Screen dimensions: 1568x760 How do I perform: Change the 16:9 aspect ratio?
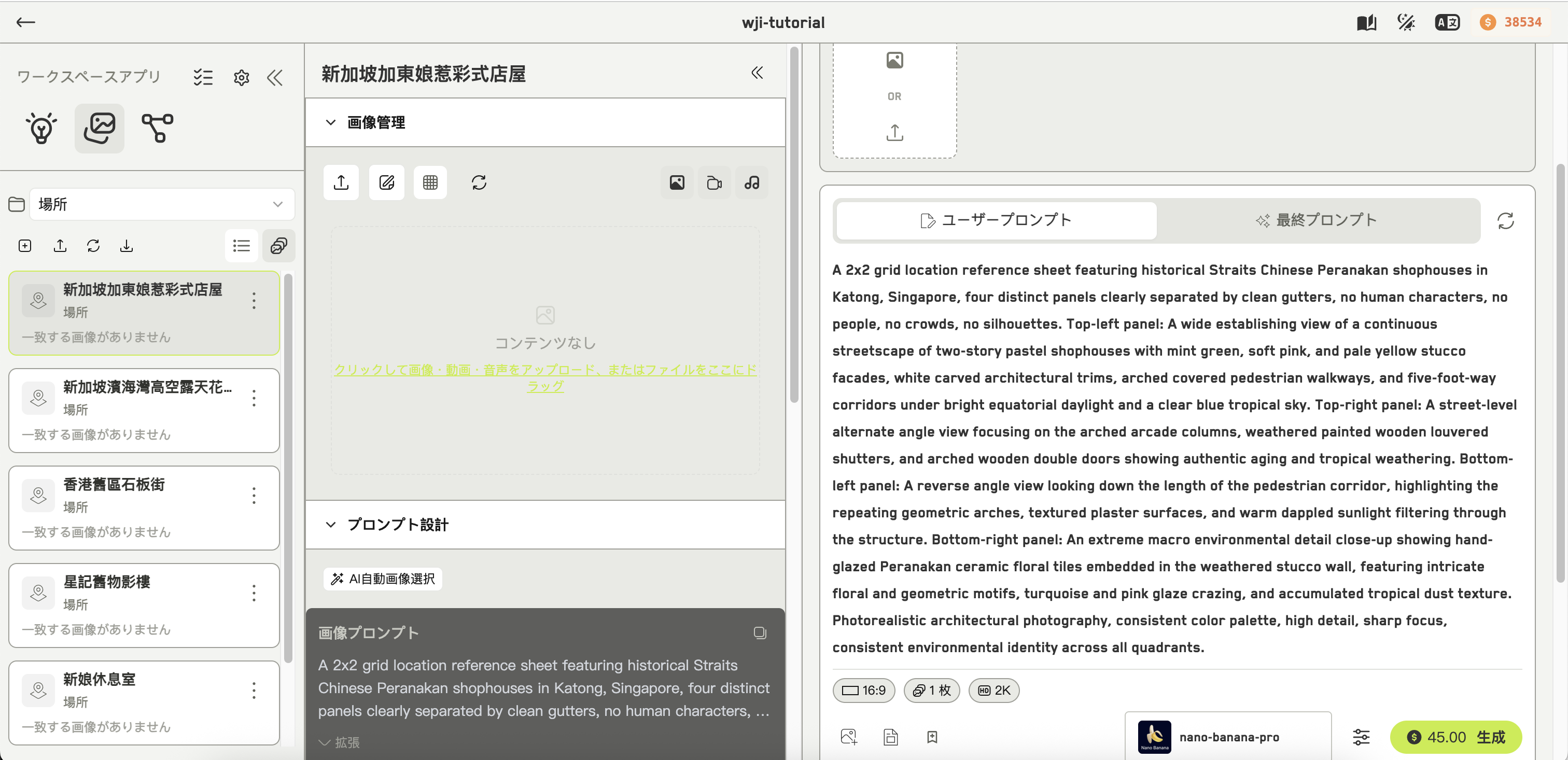coord(864,690)
